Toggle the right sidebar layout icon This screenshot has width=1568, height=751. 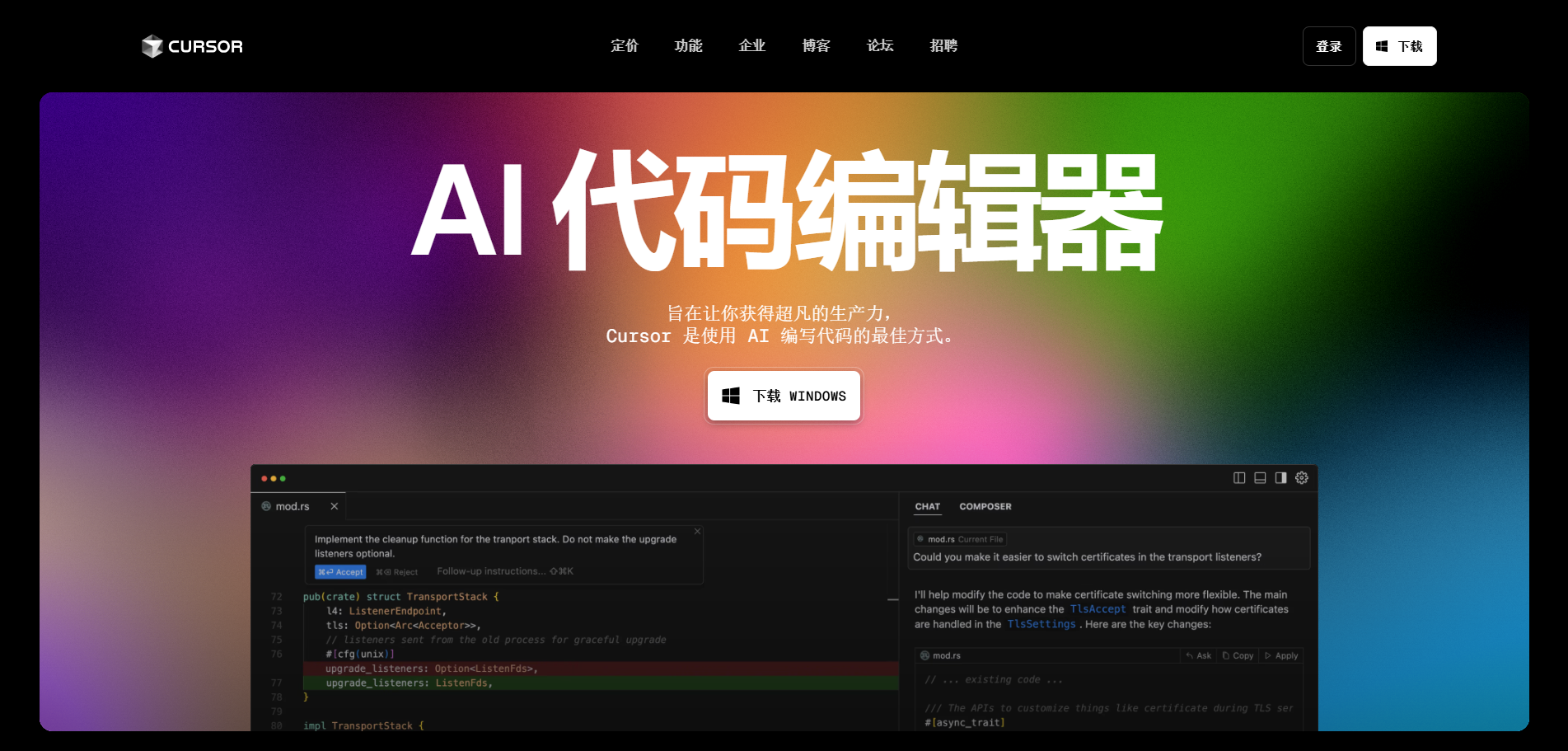pyautogui.click(x=1280, y=478)
